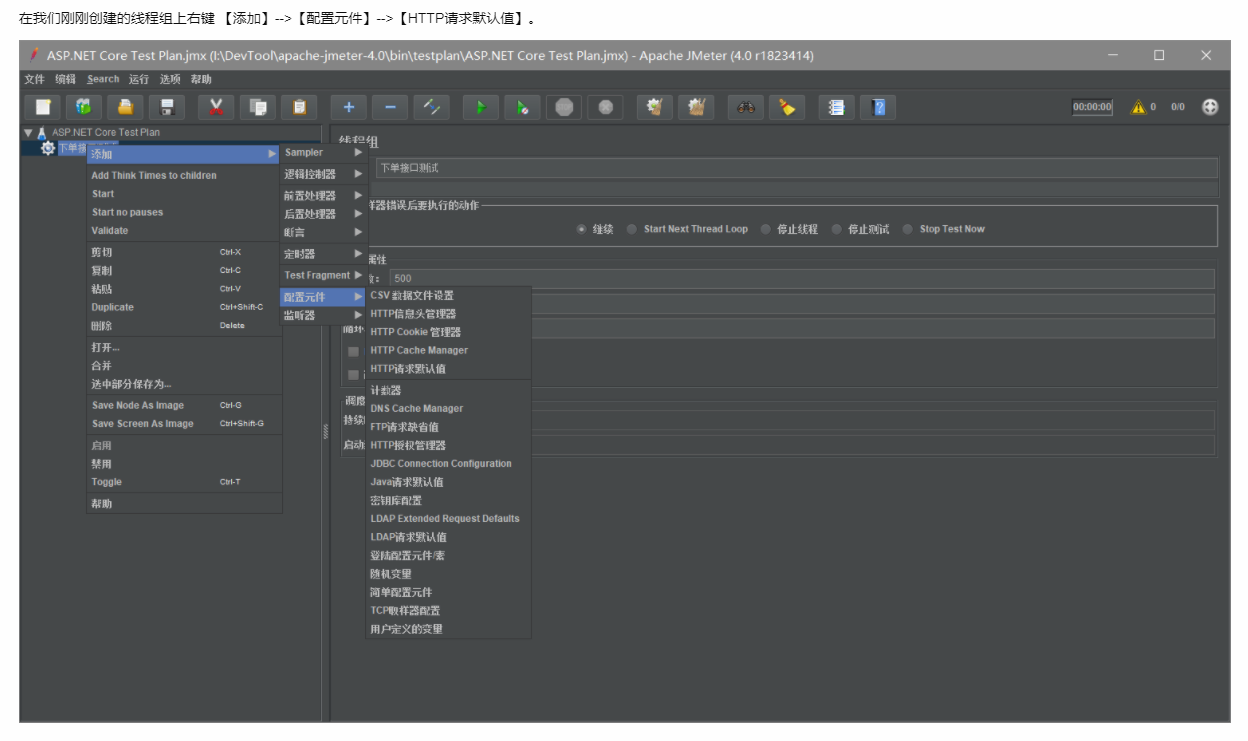Select the 停止测试 radio button
Screen dimensions: 1248x741
coord(836,229)
